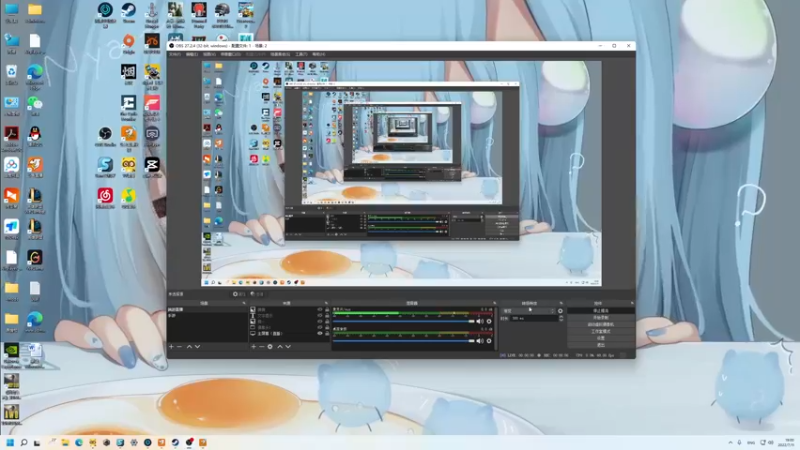Image resolution: width=800 pixels, height=450 pixels.
Task: Click the Studio Mode button in Controls
Action: coord(601,331)
